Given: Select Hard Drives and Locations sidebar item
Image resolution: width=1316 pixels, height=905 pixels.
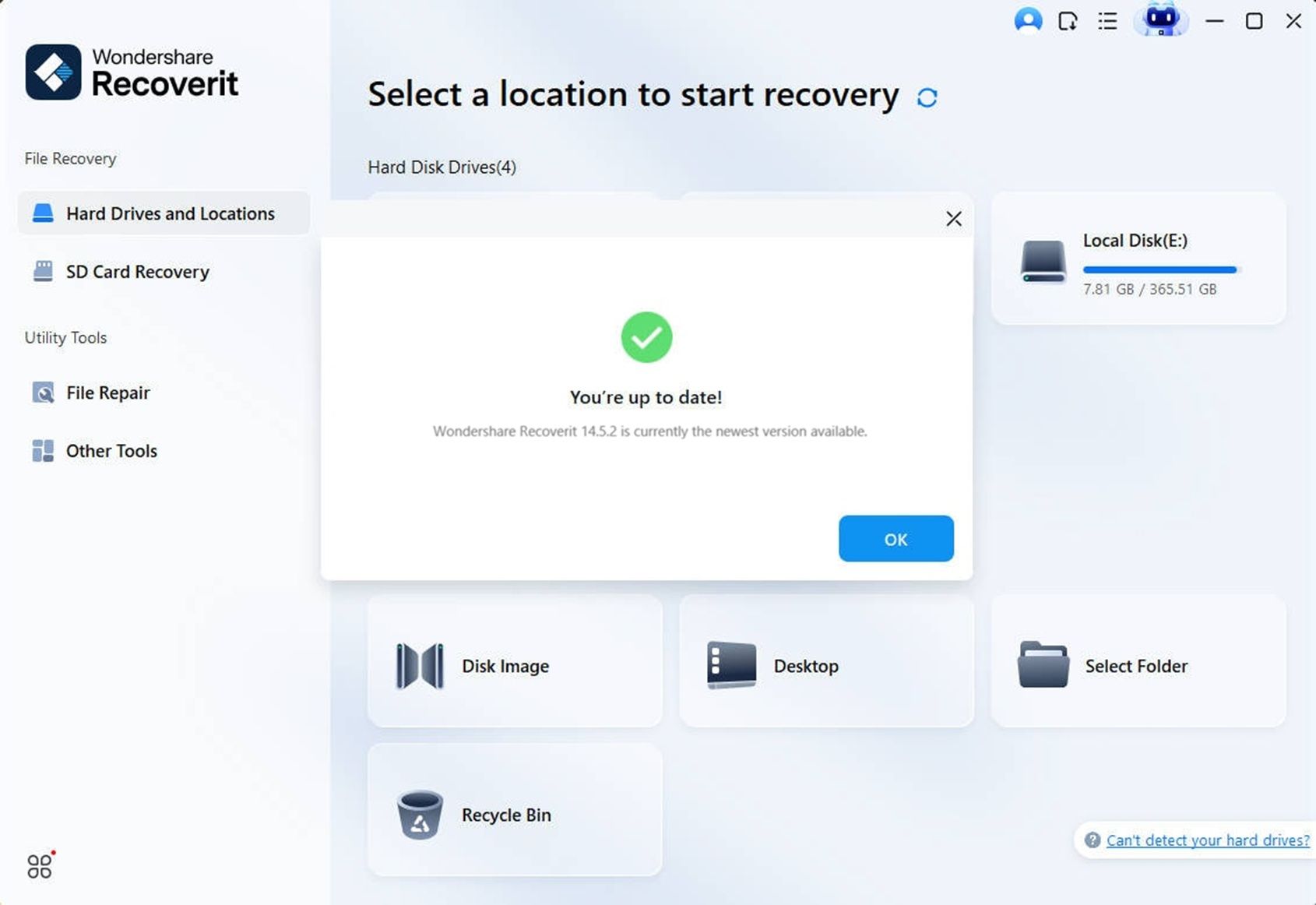Looking at the screenshot, I should (164, 213).
